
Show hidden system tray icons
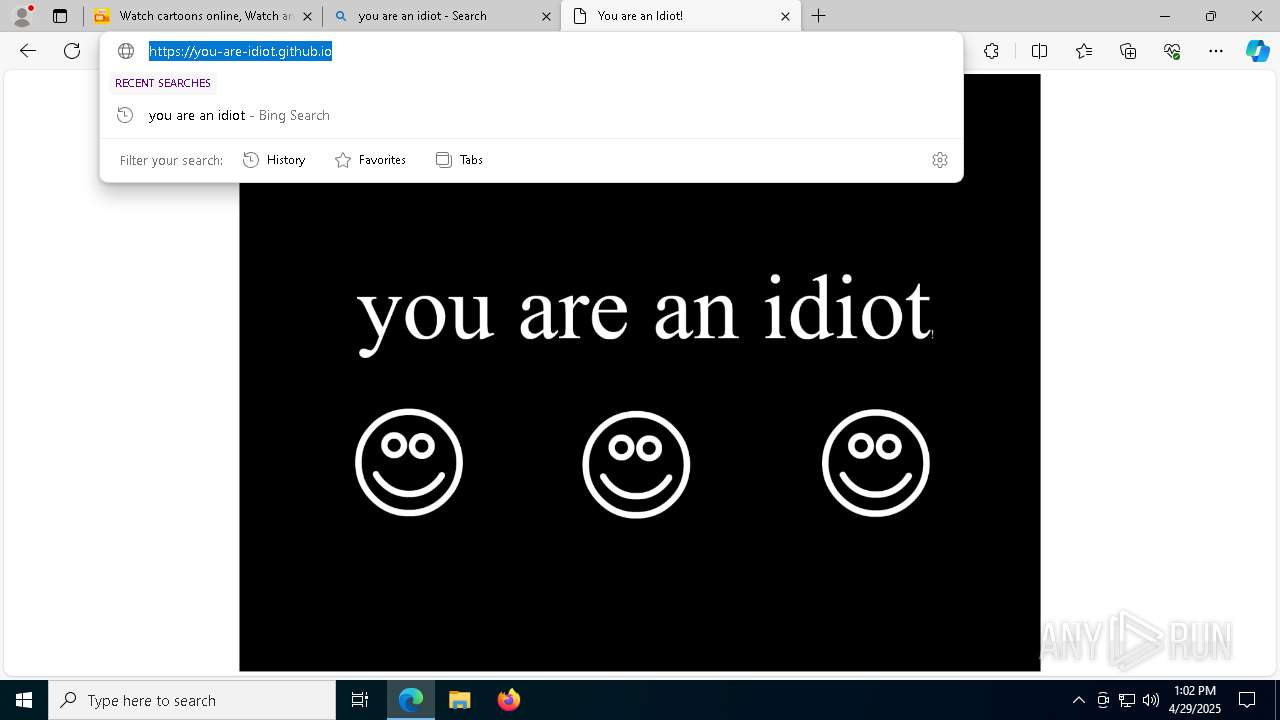click(x=1078, y=700)
